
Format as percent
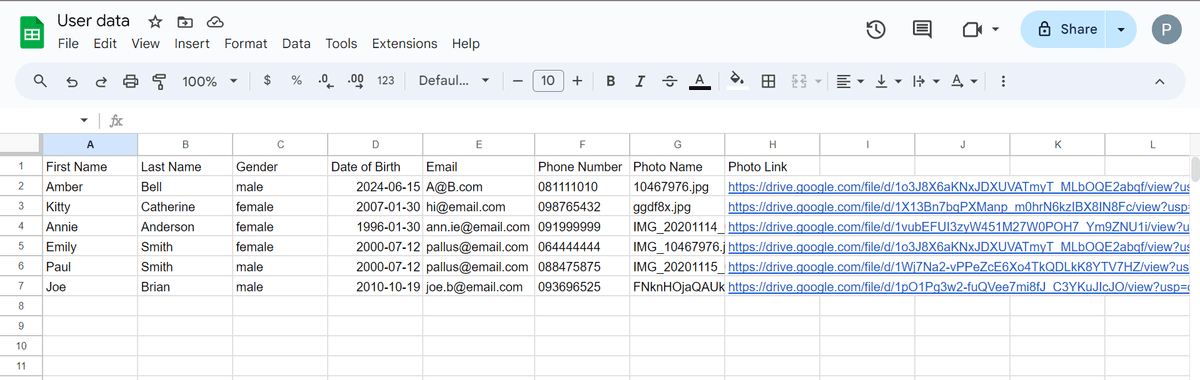point(297,81)
